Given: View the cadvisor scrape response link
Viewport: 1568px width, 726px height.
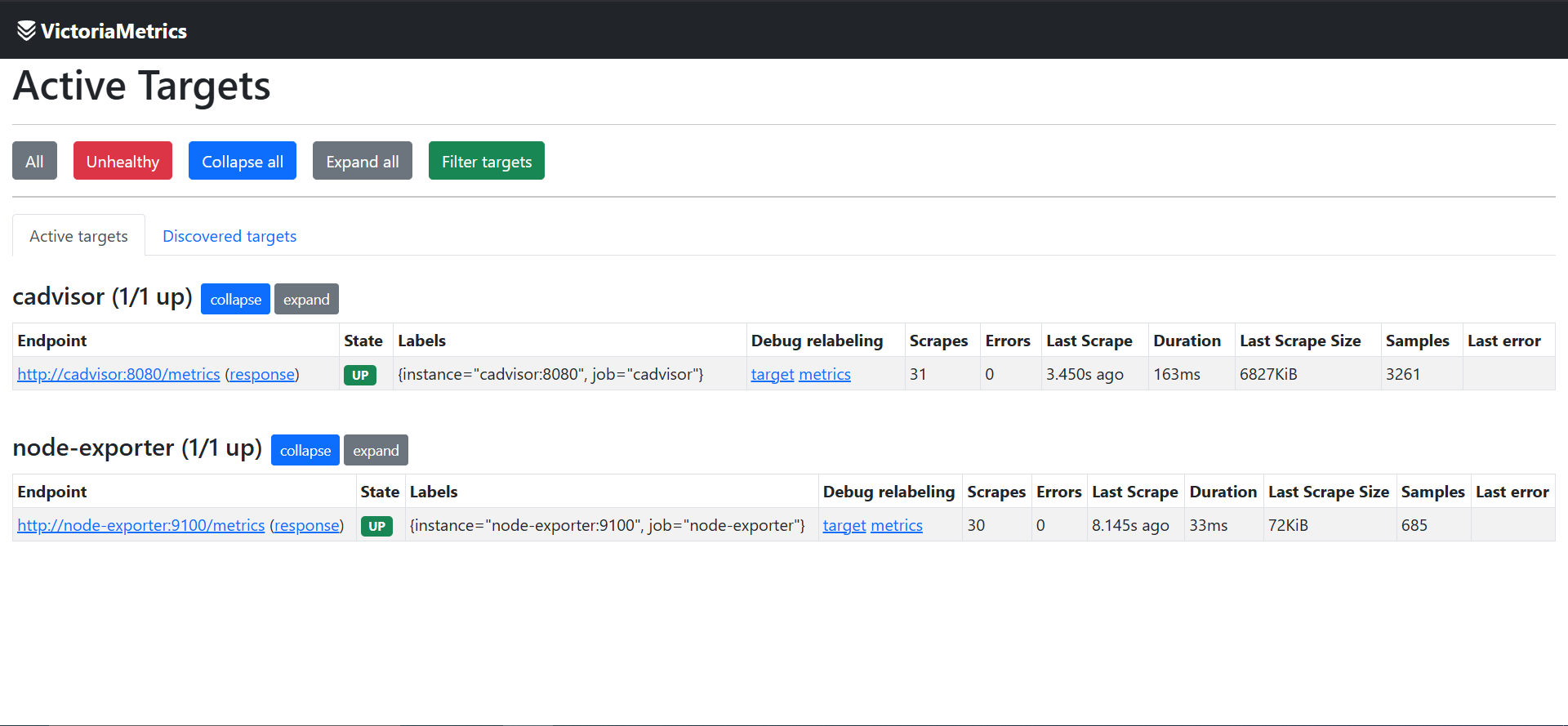Looking at the screenshot, I should (262, 374).
